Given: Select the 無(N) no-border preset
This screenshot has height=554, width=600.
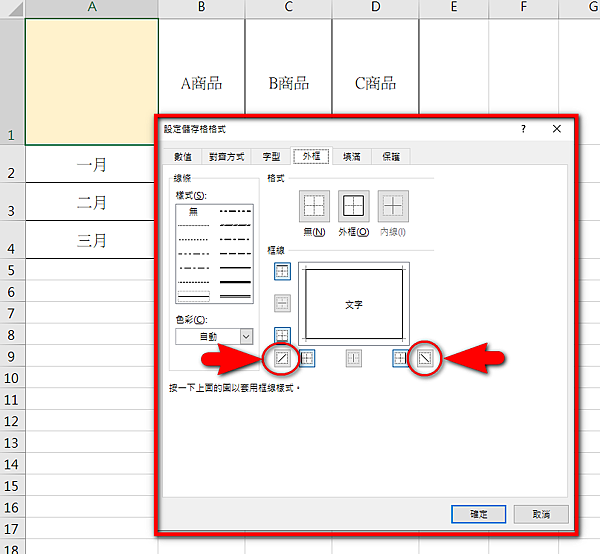Looking at the screenshot, I should point(314,206).
